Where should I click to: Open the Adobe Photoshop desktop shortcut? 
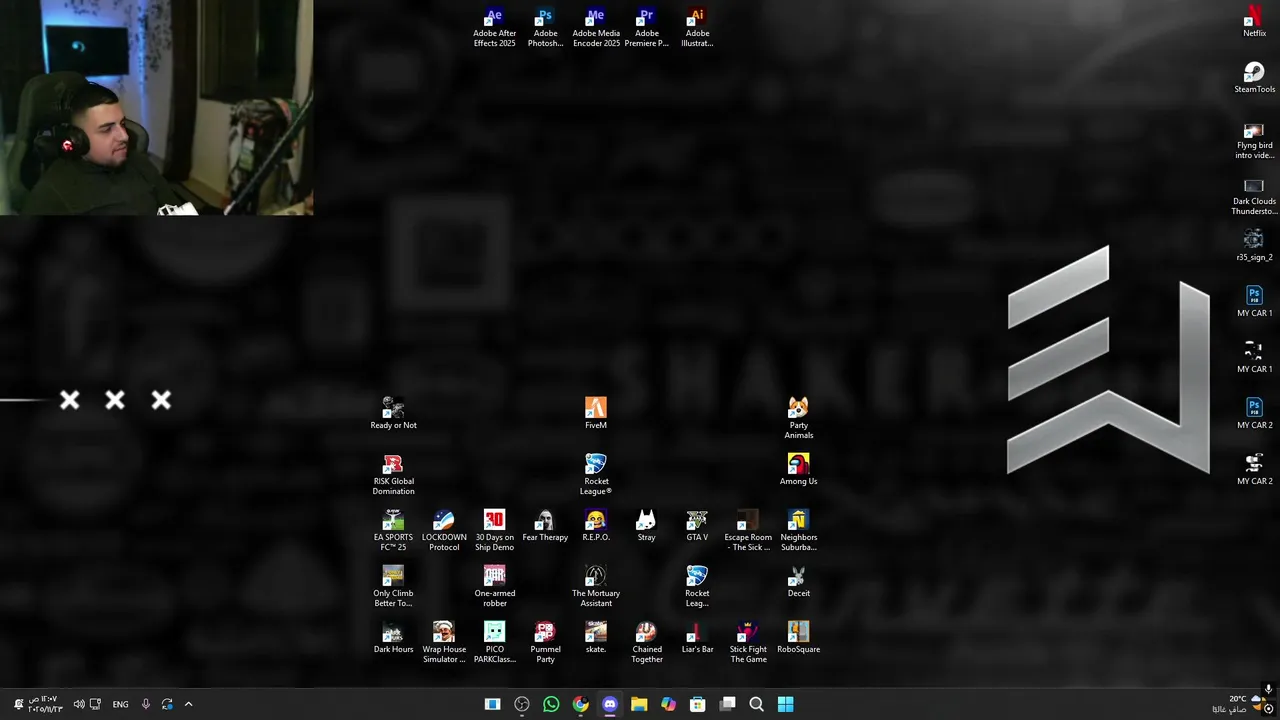tap(545, 28)
